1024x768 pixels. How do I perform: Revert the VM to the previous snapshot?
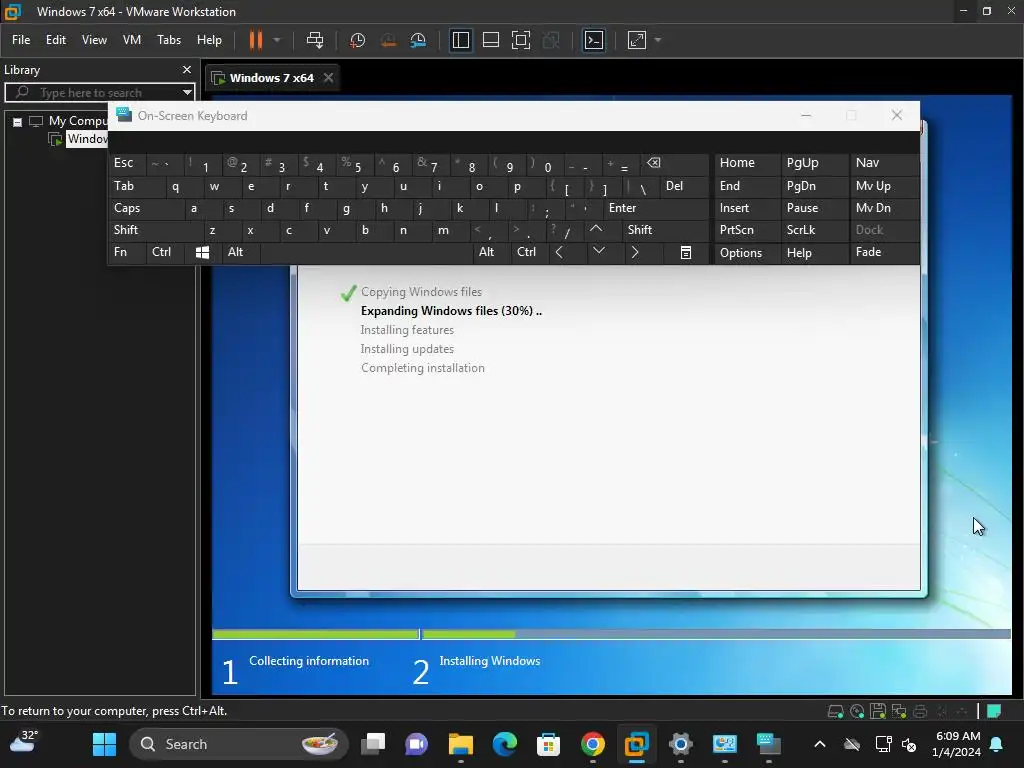388,40
